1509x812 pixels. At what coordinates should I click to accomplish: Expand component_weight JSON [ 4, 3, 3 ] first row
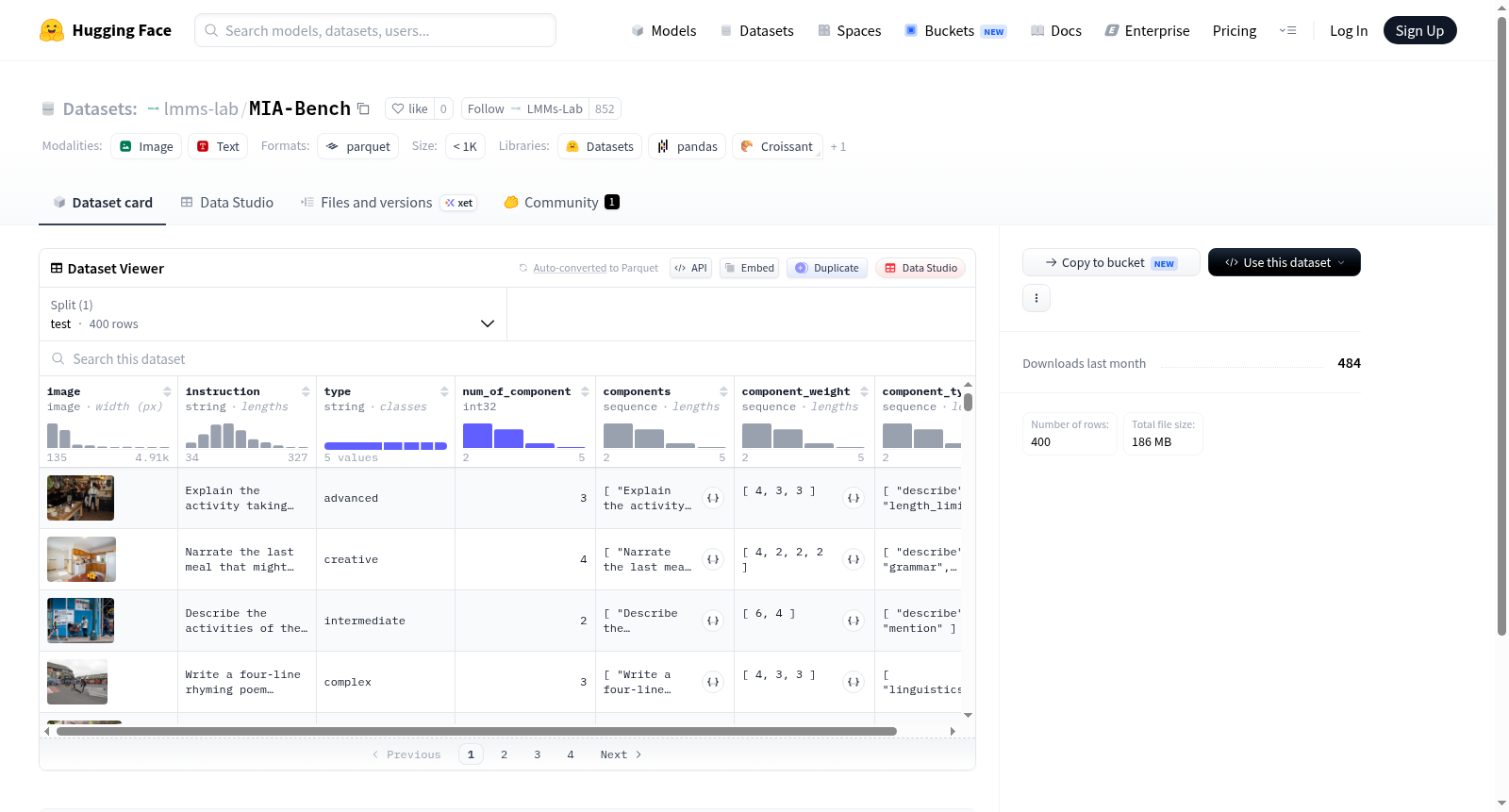tap(854, 498)
